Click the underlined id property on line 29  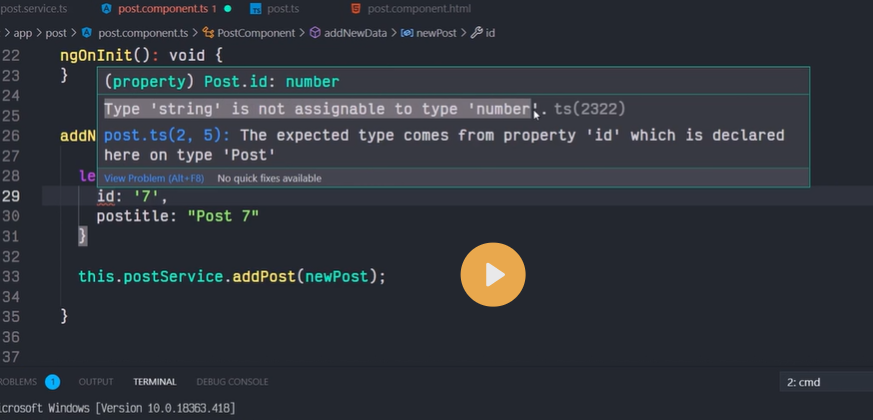(106, 196)
